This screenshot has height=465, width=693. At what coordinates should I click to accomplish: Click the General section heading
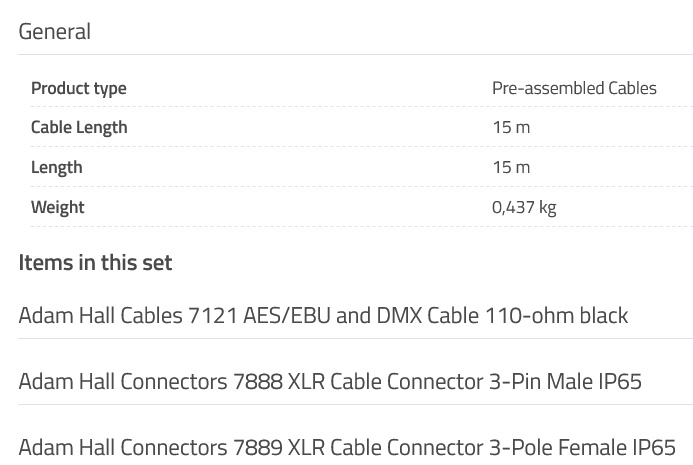pyautogui.click(x=55, y=32)
